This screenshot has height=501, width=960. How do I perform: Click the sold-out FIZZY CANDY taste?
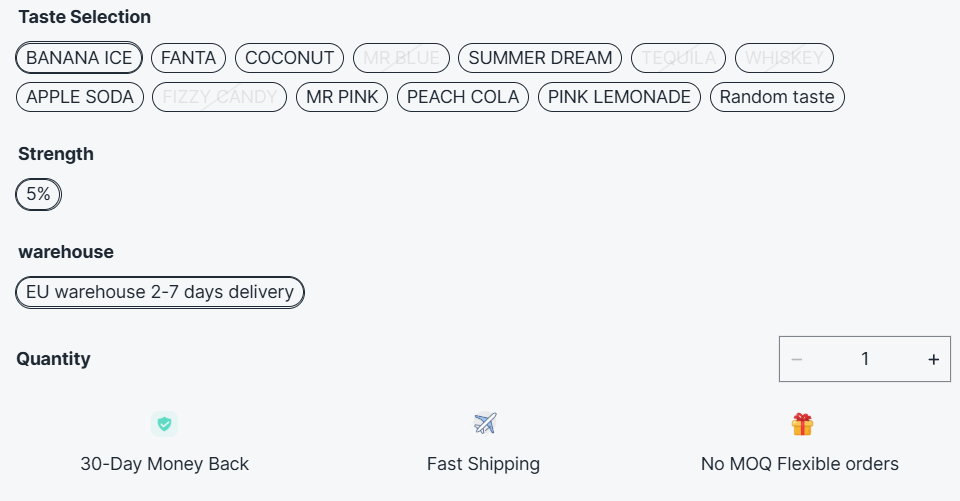point(219,97)
